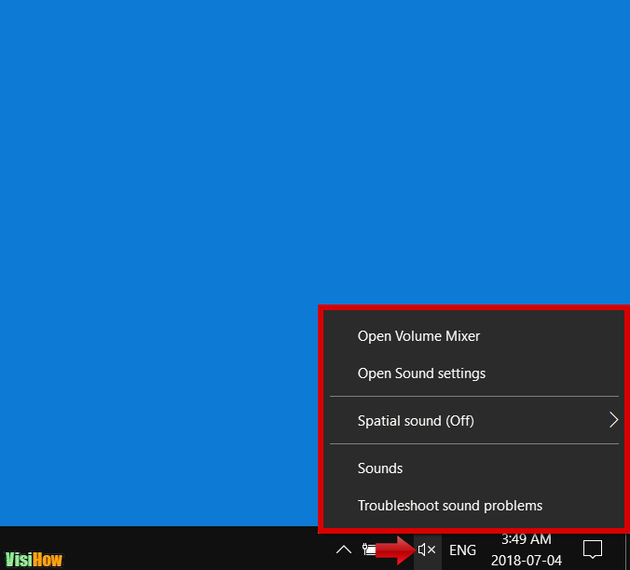This screenshot has width=630, height=570.
Task: Click the battery power icon in tray
Action: (x=371, y=550)
